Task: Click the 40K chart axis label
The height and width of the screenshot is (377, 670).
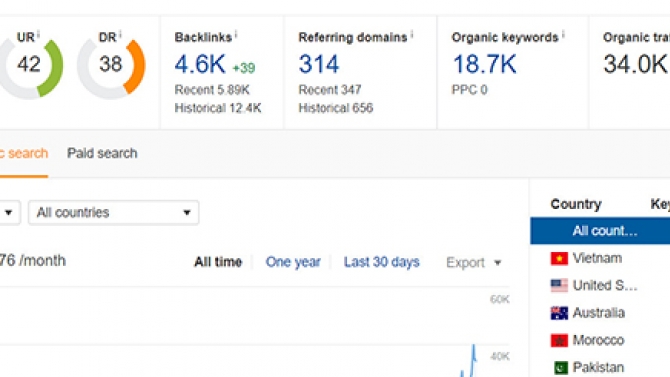Action: [x=500, y=356]
